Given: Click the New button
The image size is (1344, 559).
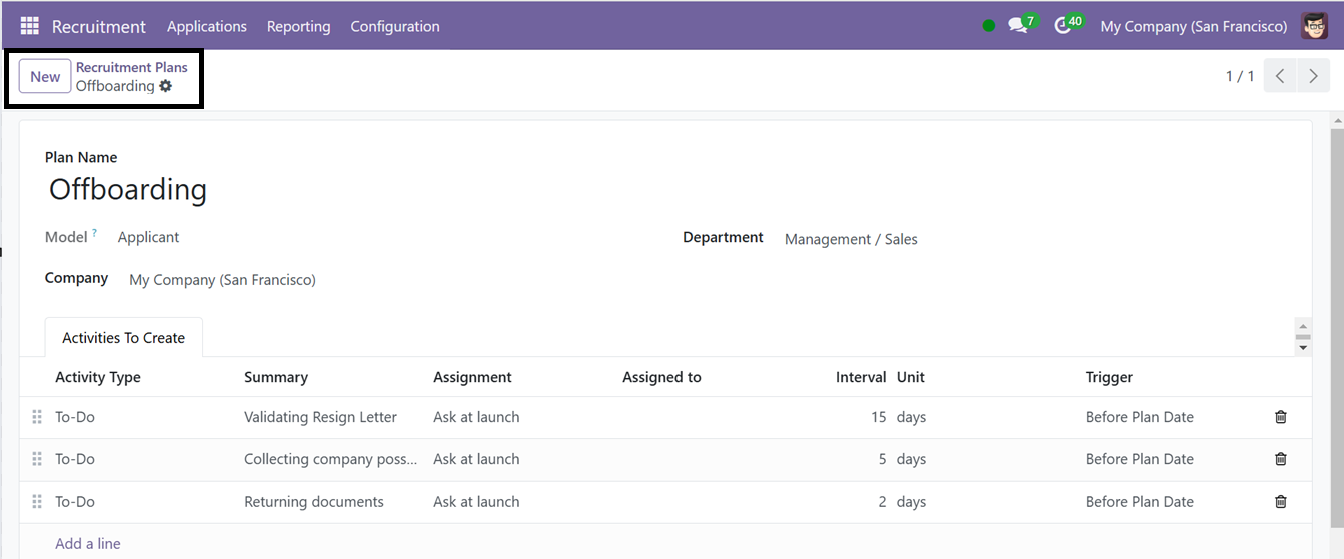Looking at the screenshot, I should (45, 76).
